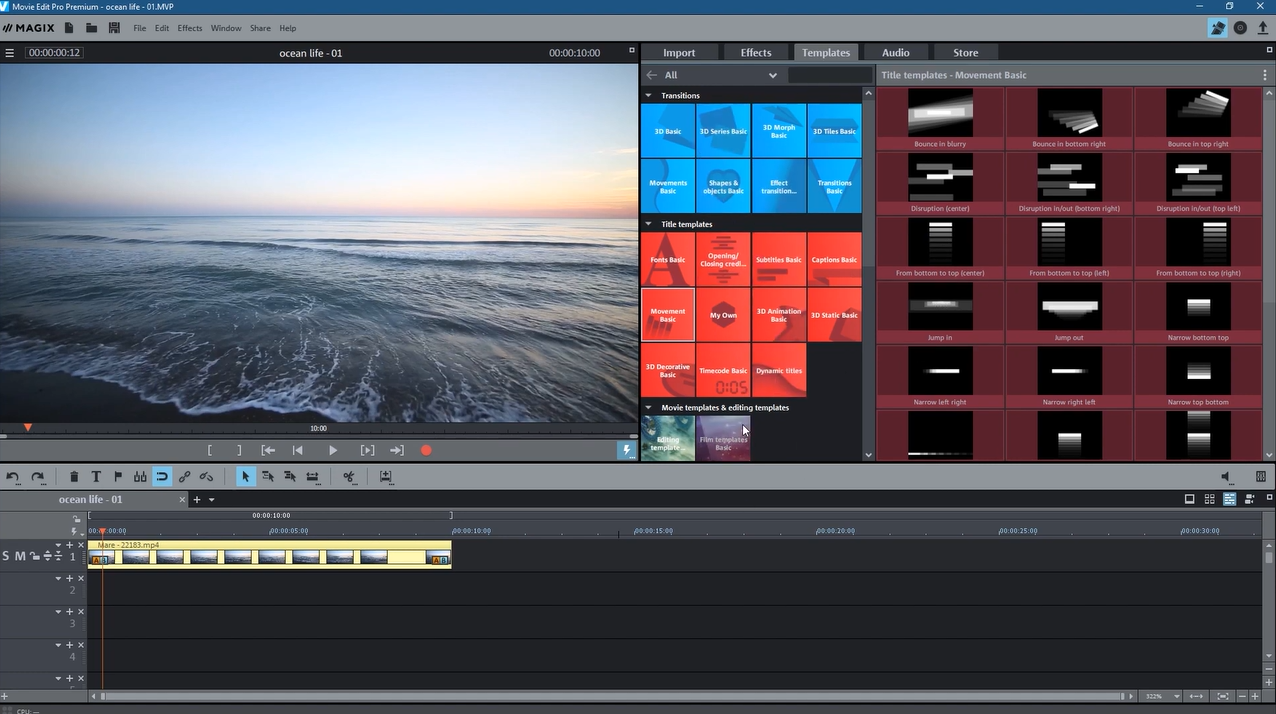Toggle Mute (M) on track 1
This screenshot has height=714, width=1276.
[20, 556]
